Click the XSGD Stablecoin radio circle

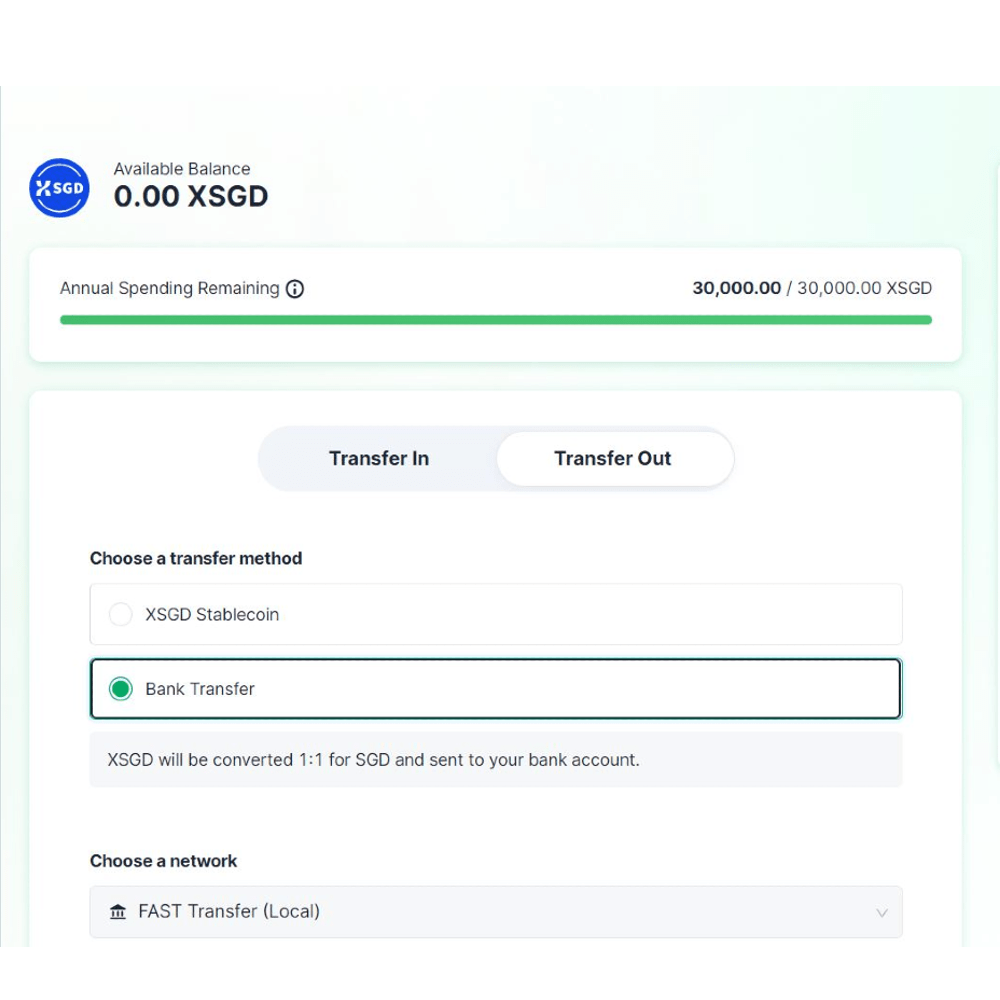120,614
